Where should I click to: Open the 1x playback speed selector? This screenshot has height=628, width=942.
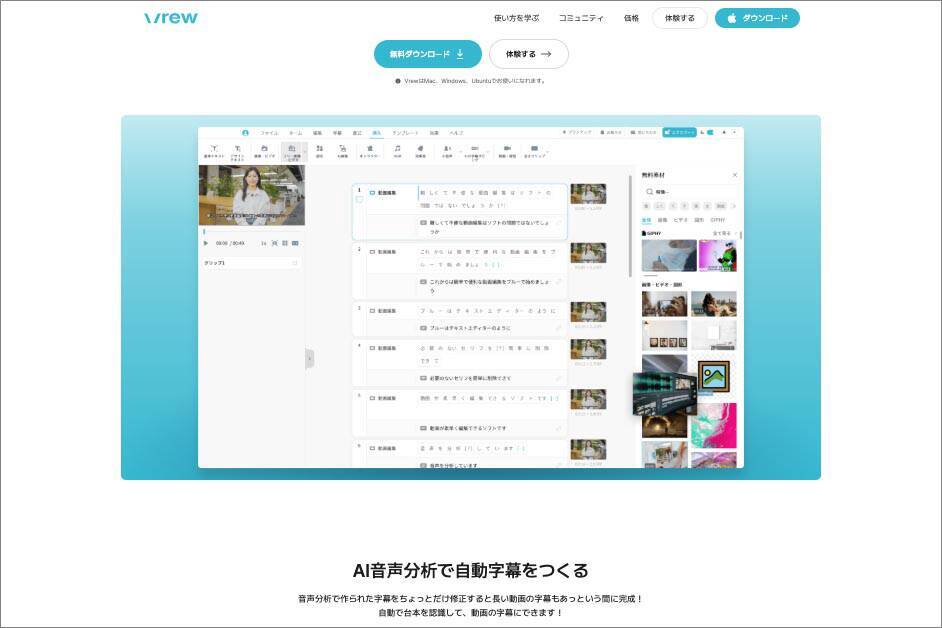pos(264,243)
